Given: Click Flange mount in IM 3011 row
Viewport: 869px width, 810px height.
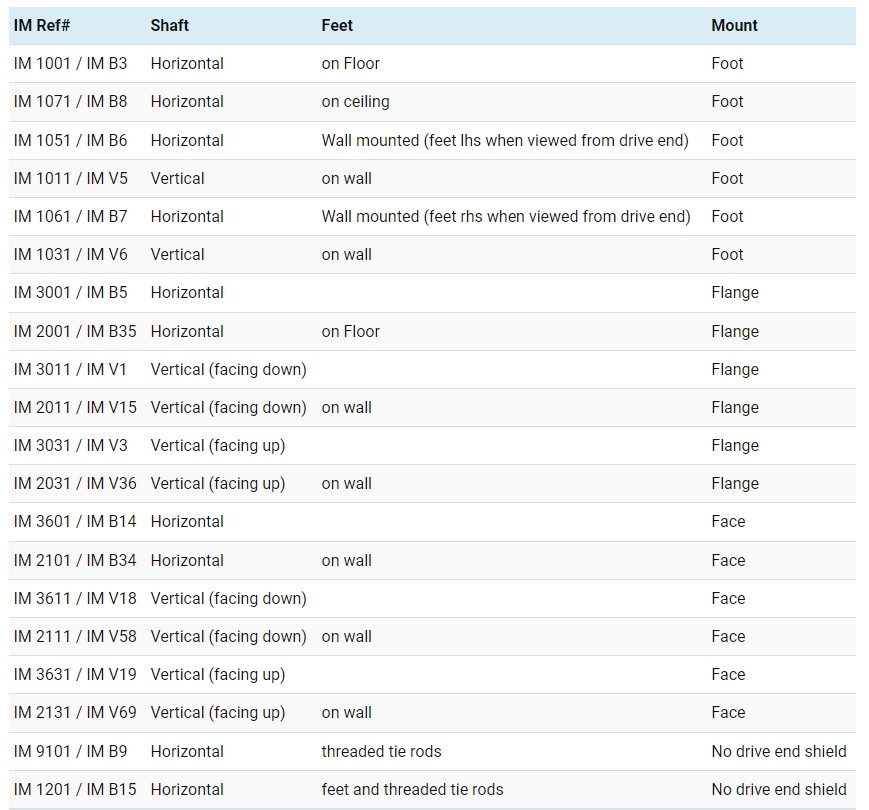Looking at the screenshot, I should (x=735, y=369).
